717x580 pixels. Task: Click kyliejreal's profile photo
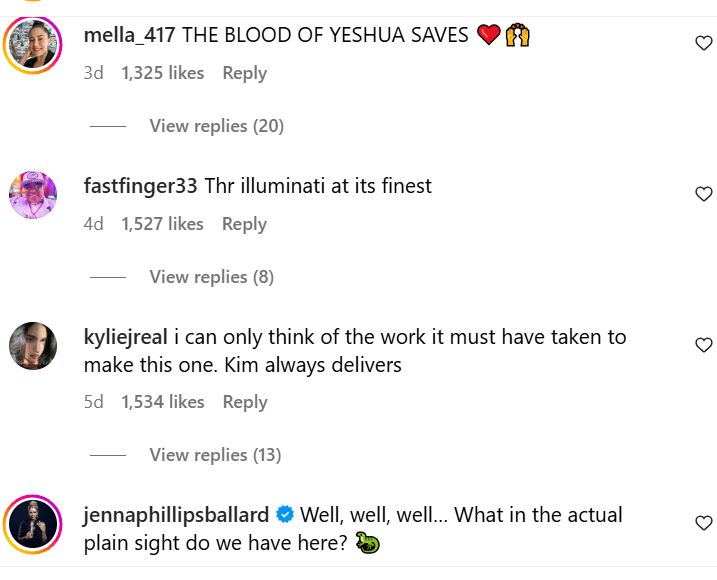(33, 346)
